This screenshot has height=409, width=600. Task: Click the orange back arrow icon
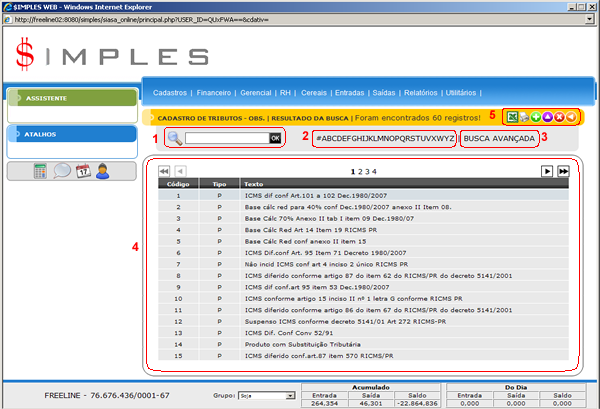tap(570, 117)
